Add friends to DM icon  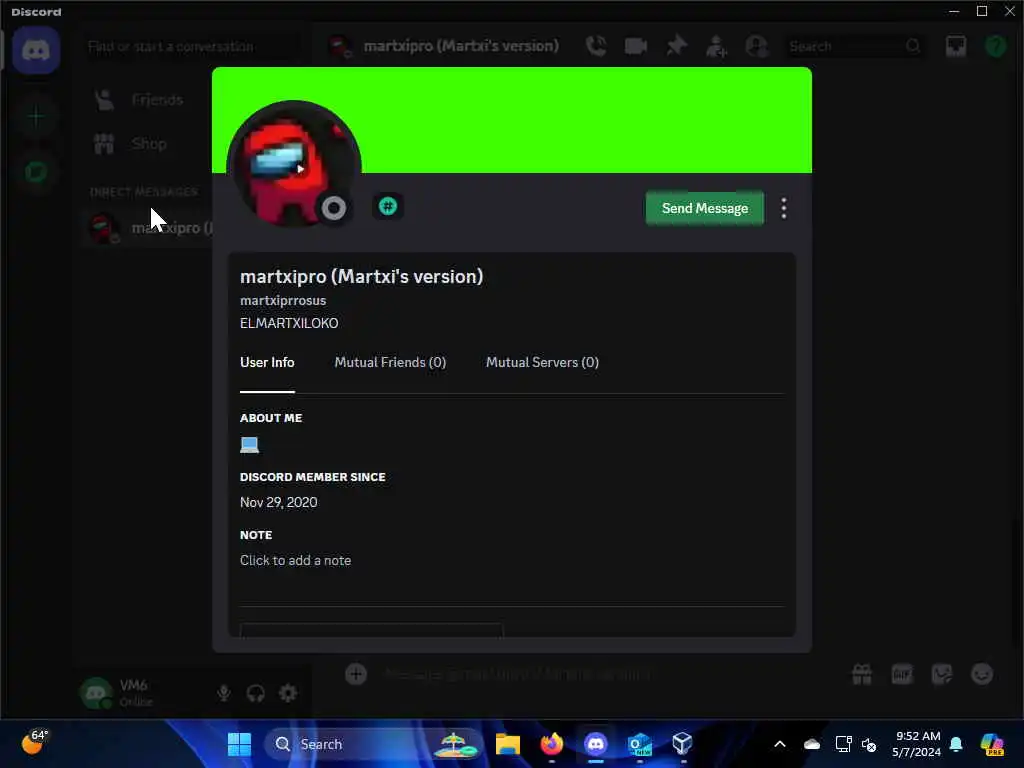(x=716, y=46)
